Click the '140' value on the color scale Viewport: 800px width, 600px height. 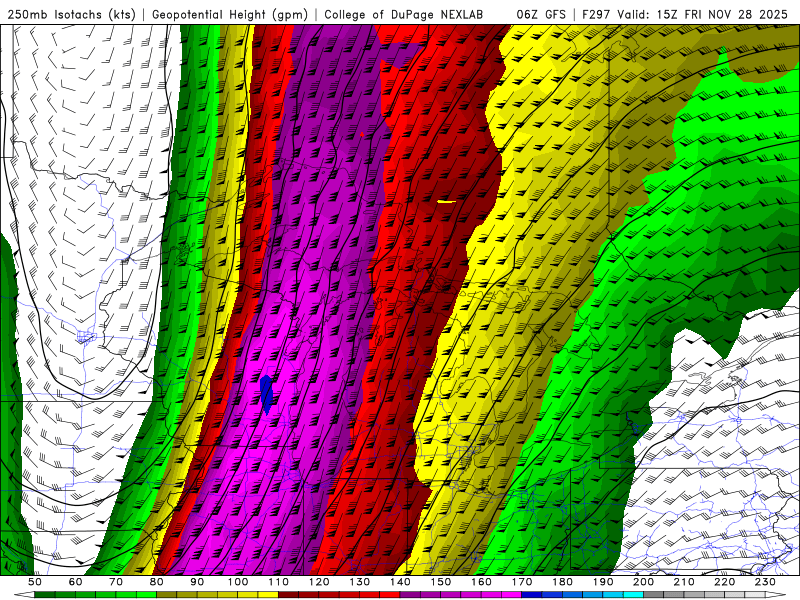click(400, 582)
